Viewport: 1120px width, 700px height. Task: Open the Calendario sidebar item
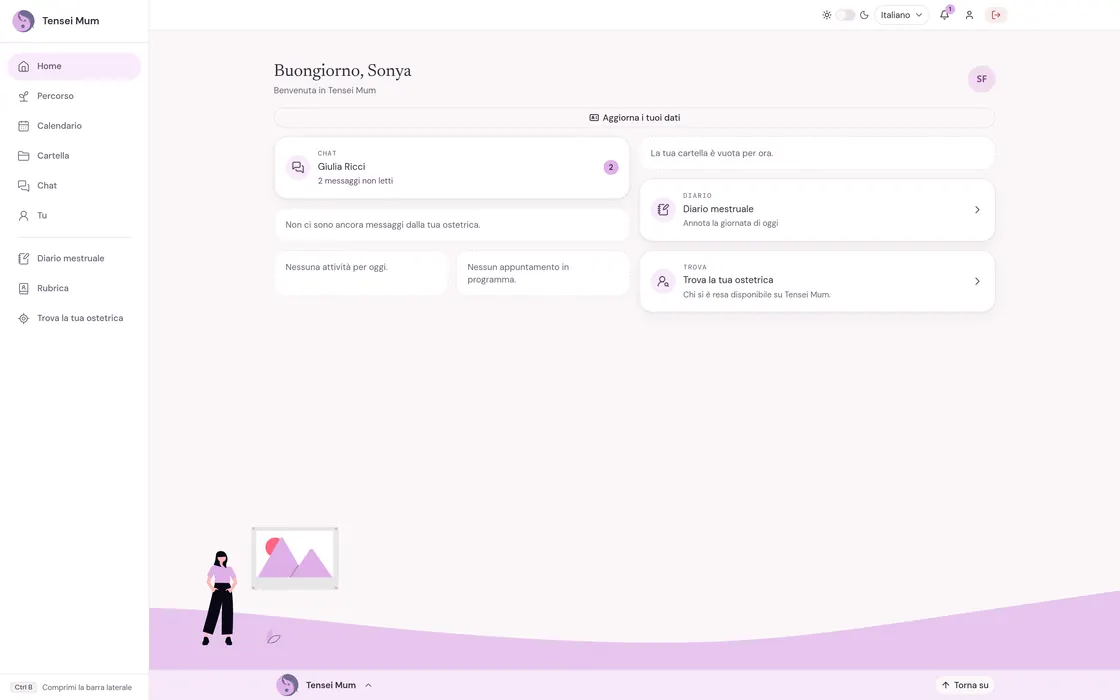(x=74, y=126)
